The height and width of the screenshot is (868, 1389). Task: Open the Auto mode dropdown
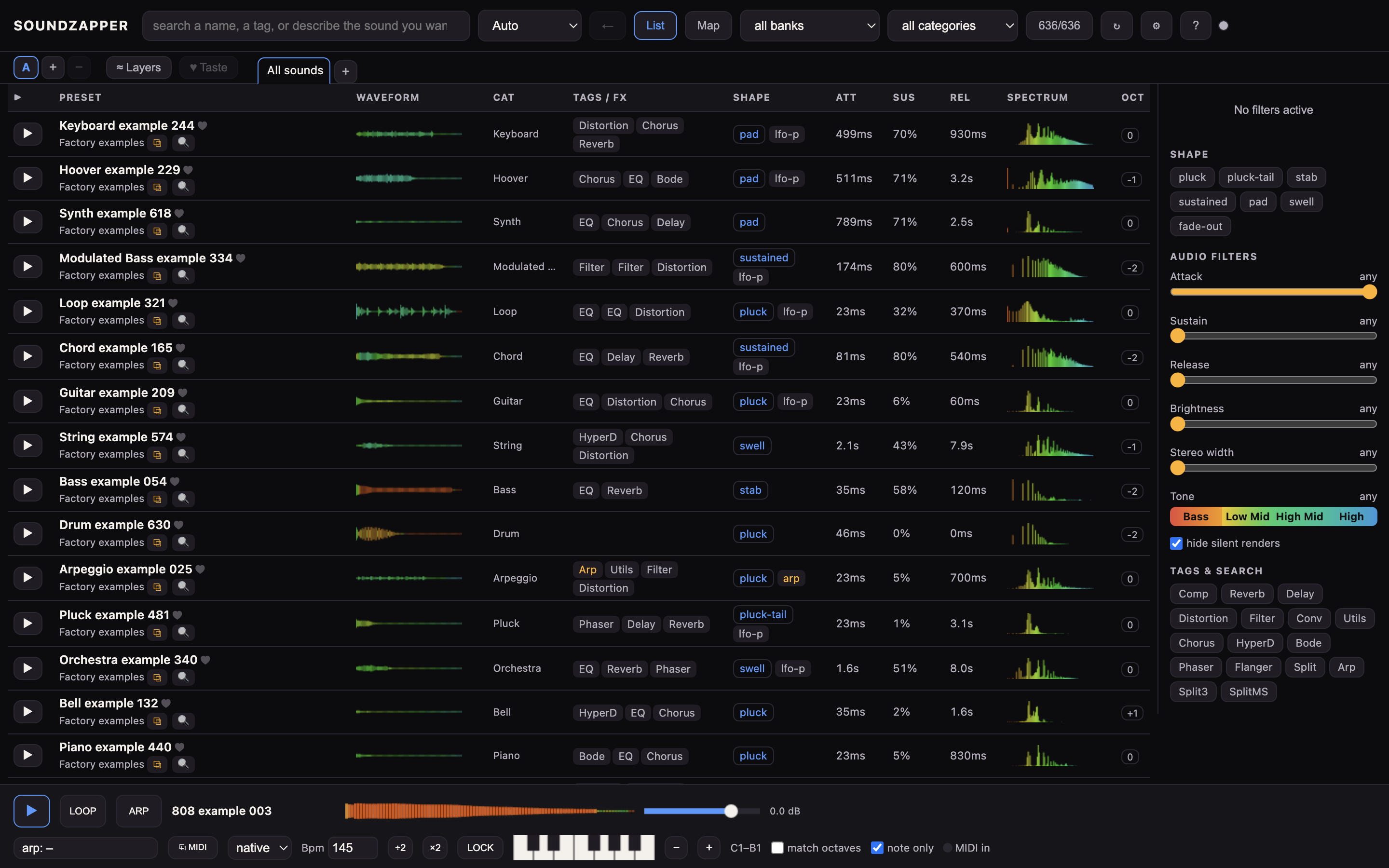click(x=529, y=26)
